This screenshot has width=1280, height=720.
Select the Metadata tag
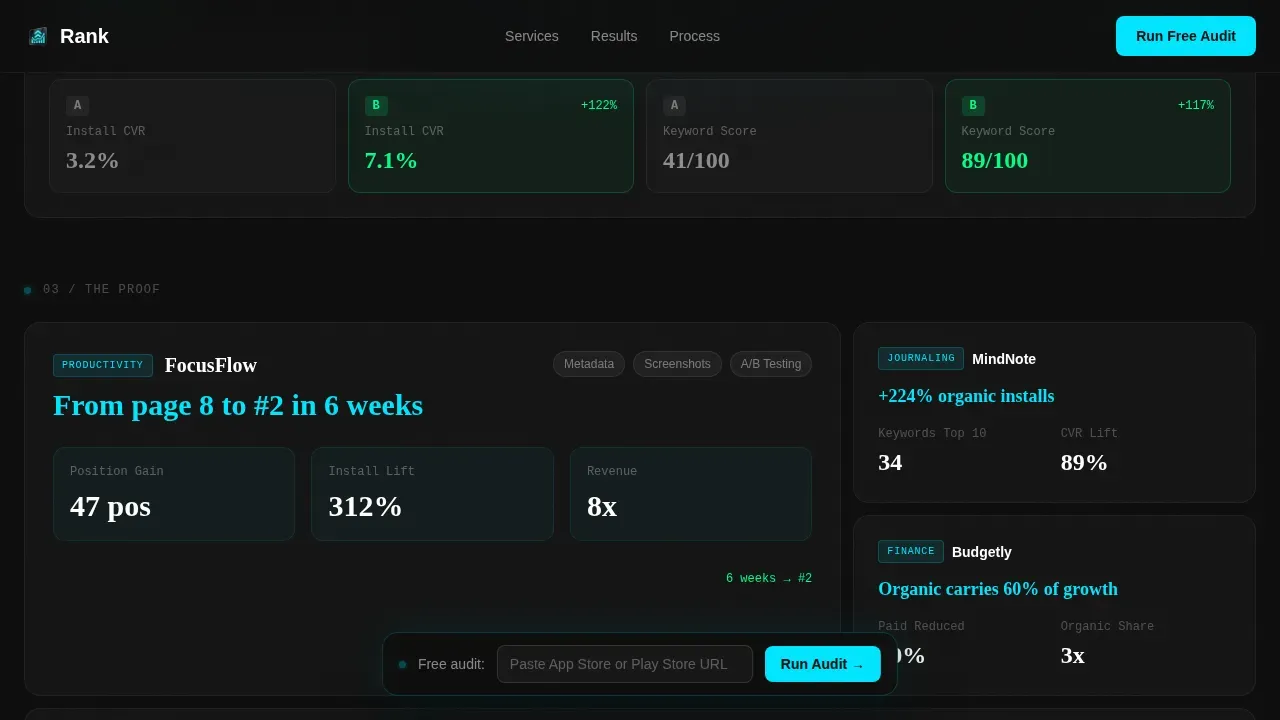(589, 364)
